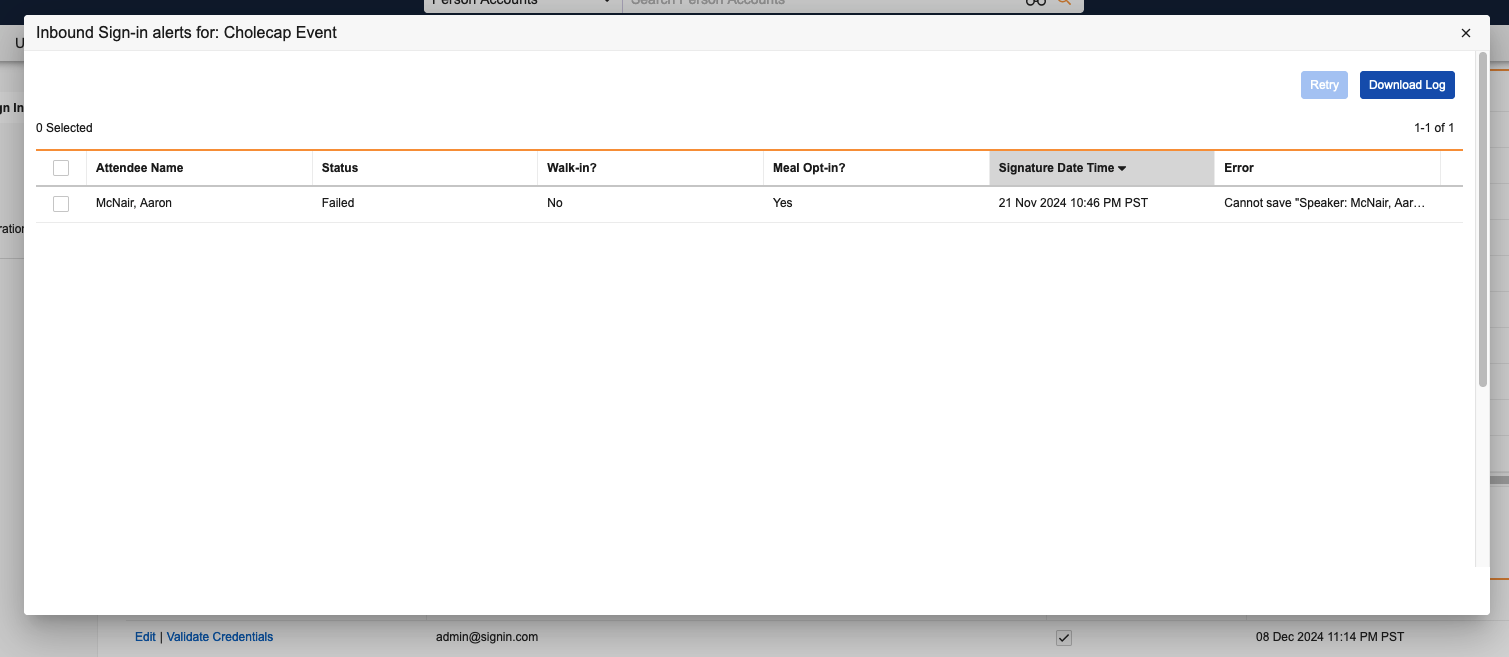Close the Inbound Sign-in alerts dialog
This screenshot has height=657, width=1509.
coord(1465,33)
